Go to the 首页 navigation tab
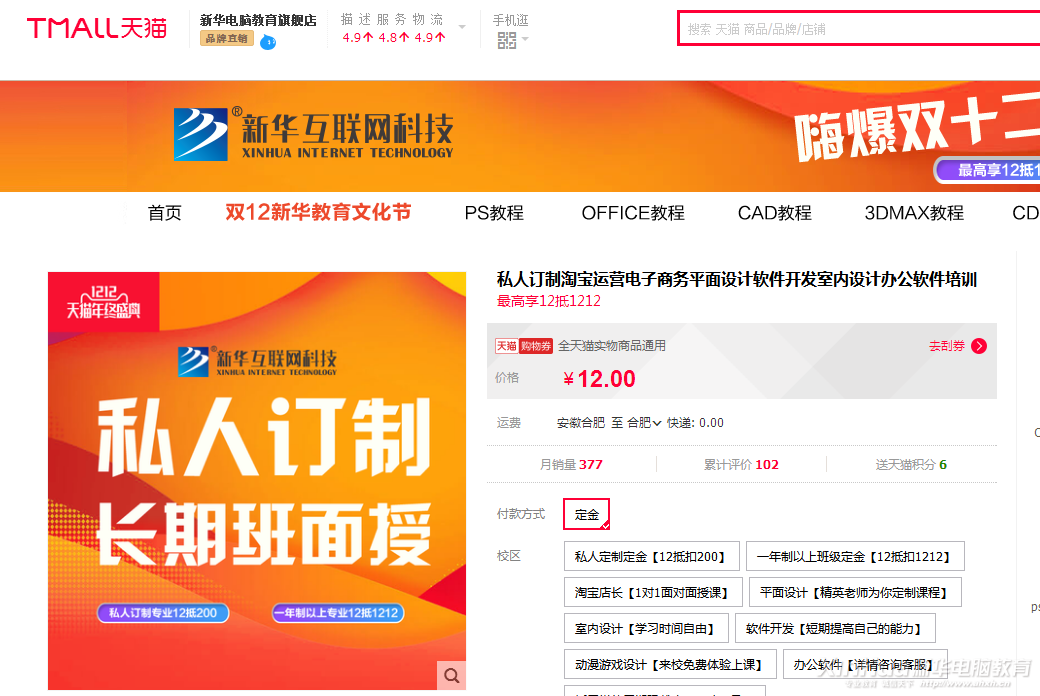Screen dimensions: 1040x696 click(x=165, y=213)
